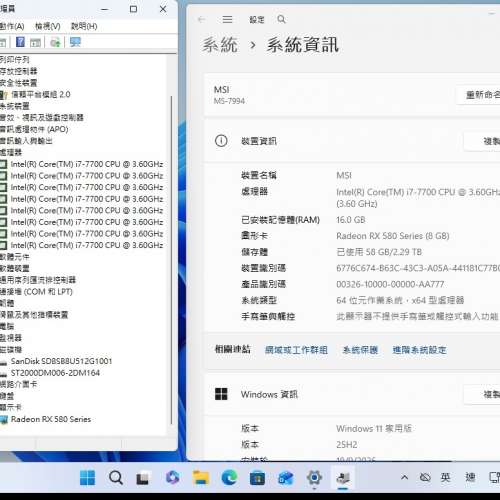Click the info icon beside 裝置資訊
The width and height of the screenshot is (500, 500).
pyautogui.click(x=221, y=141)
